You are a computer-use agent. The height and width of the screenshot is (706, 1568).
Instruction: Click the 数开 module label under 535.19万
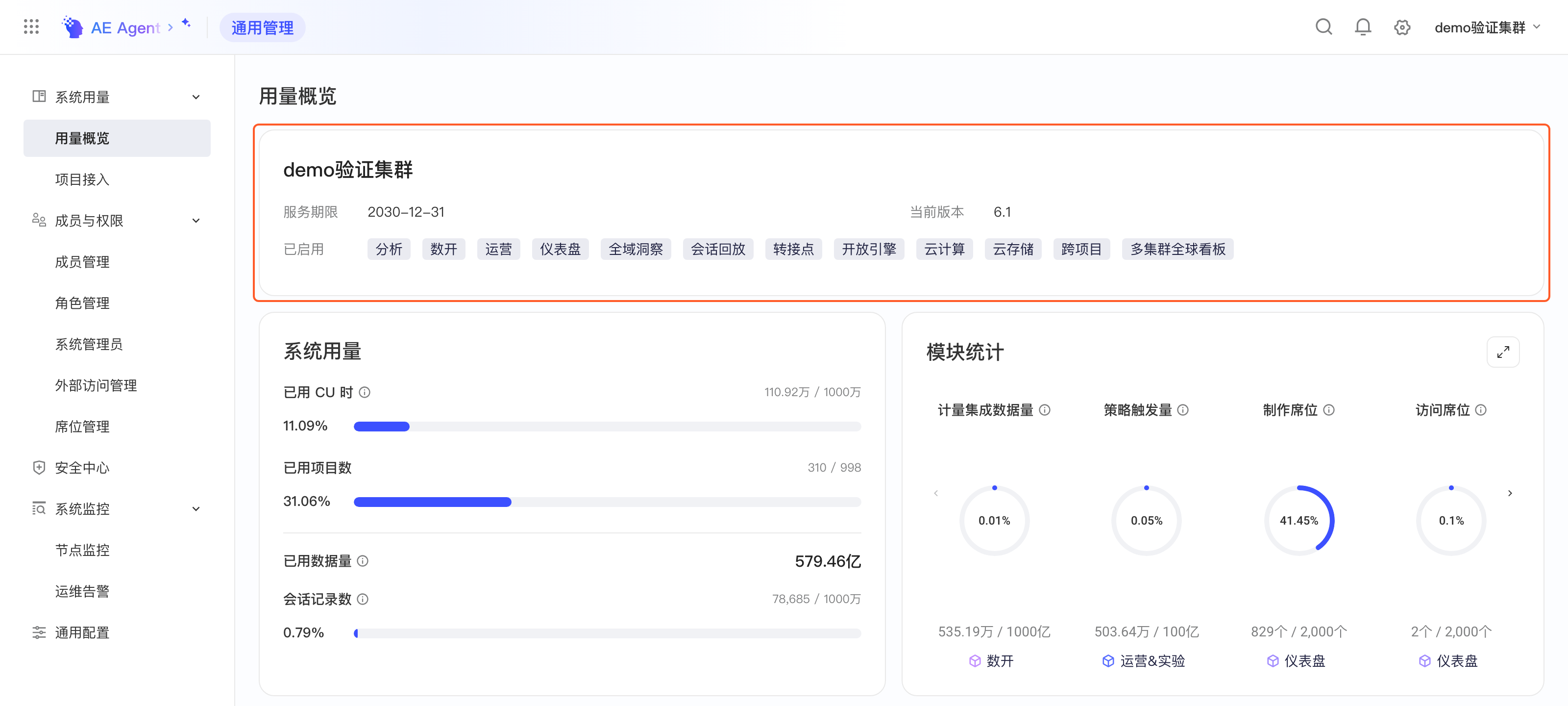pos(992,661)
